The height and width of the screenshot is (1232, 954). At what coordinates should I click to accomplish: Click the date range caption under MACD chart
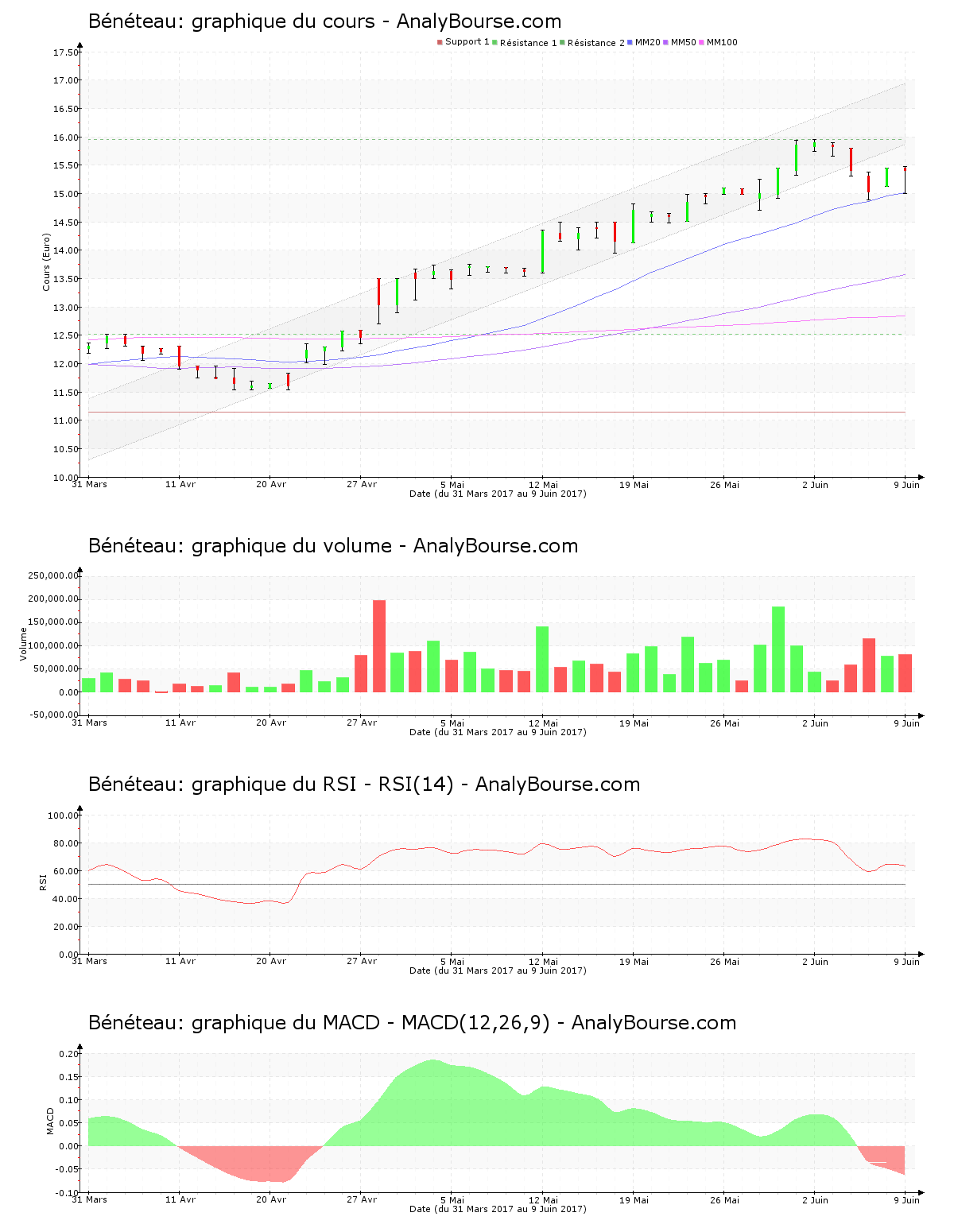(x=498, y=1209)
